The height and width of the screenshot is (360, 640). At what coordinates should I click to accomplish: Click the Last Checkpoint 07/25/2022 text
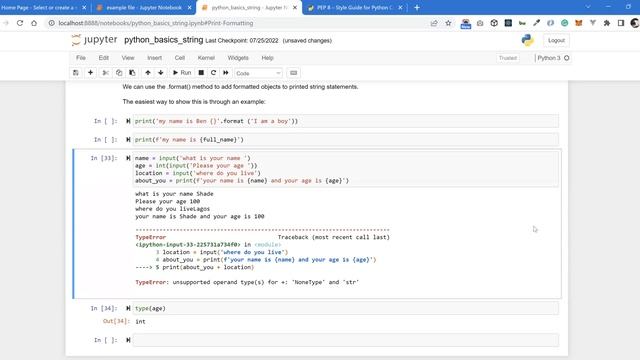242,41
